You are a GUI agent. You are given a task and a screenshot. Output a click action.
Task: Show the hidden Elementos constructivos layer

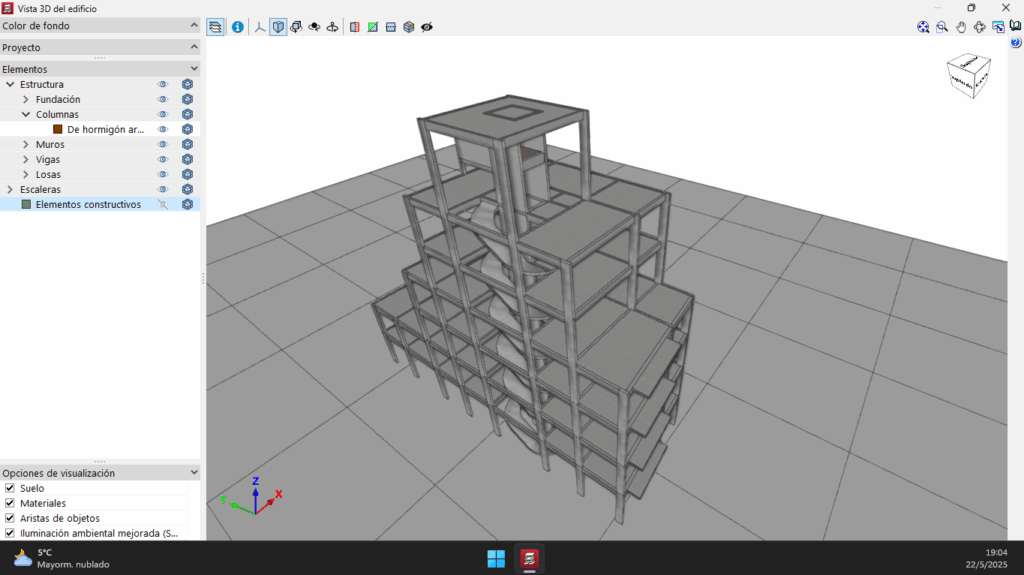click(163, 205)
